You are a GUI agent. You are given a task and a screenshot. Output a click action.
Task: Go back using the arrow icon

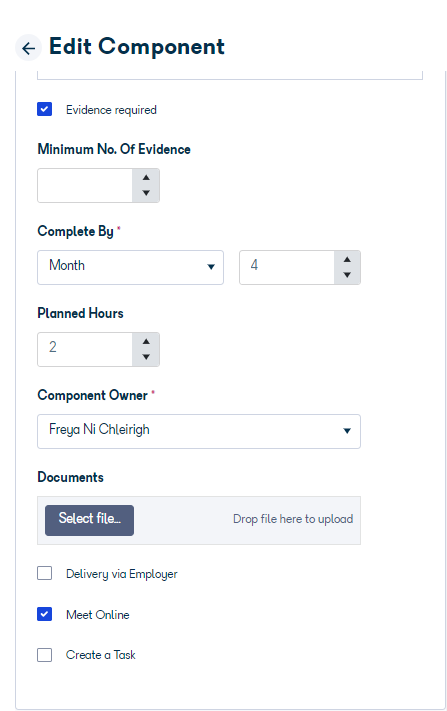pos(29,48)
